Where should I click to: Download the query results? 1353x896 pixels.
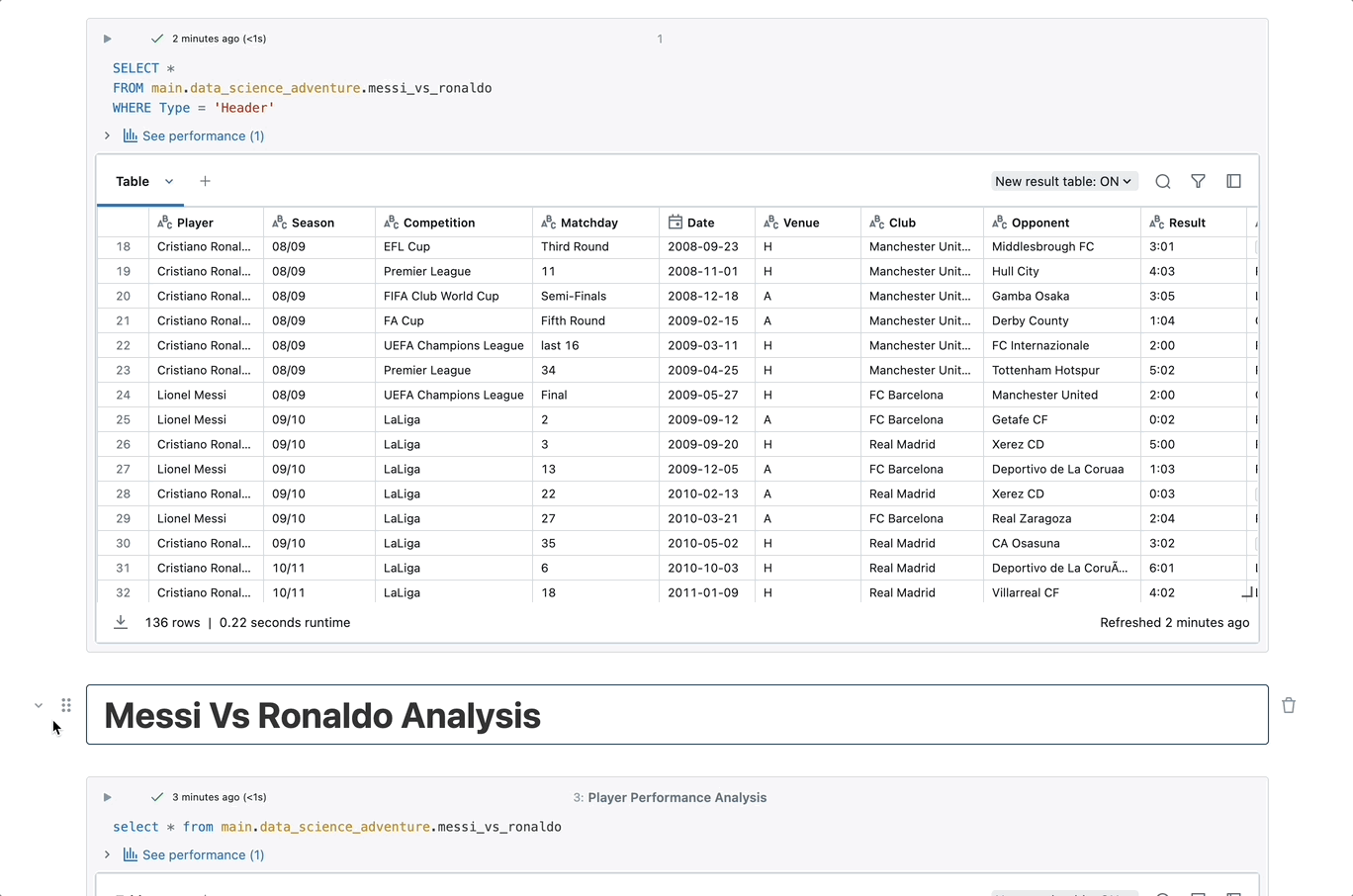(x=121, y=622)
